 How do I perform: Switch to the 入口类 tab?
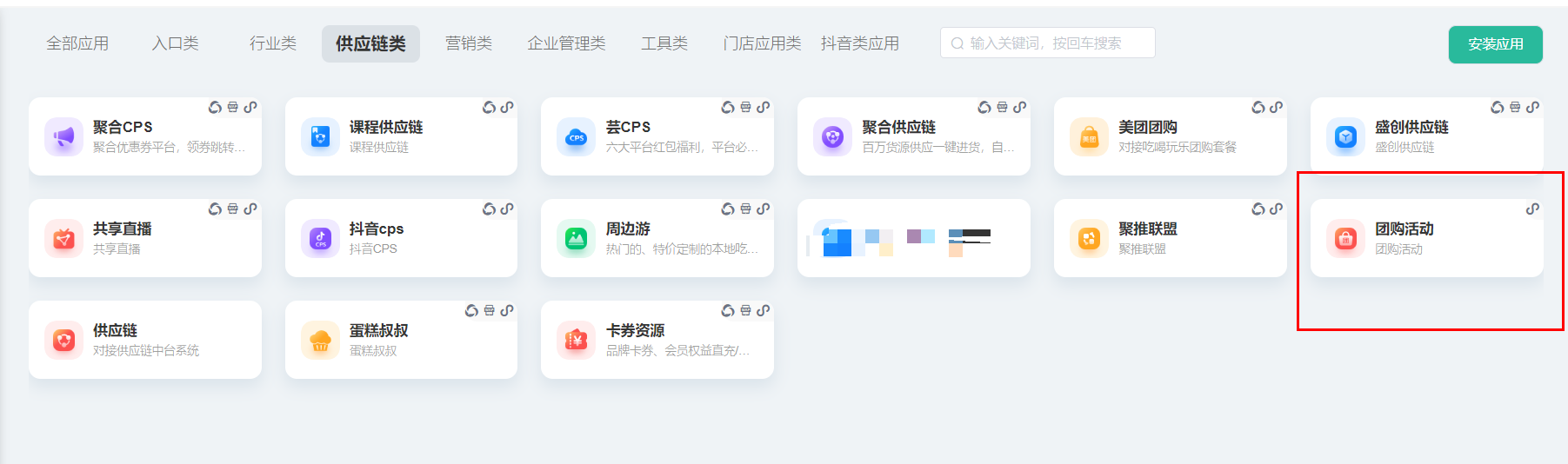click(175, 43)
